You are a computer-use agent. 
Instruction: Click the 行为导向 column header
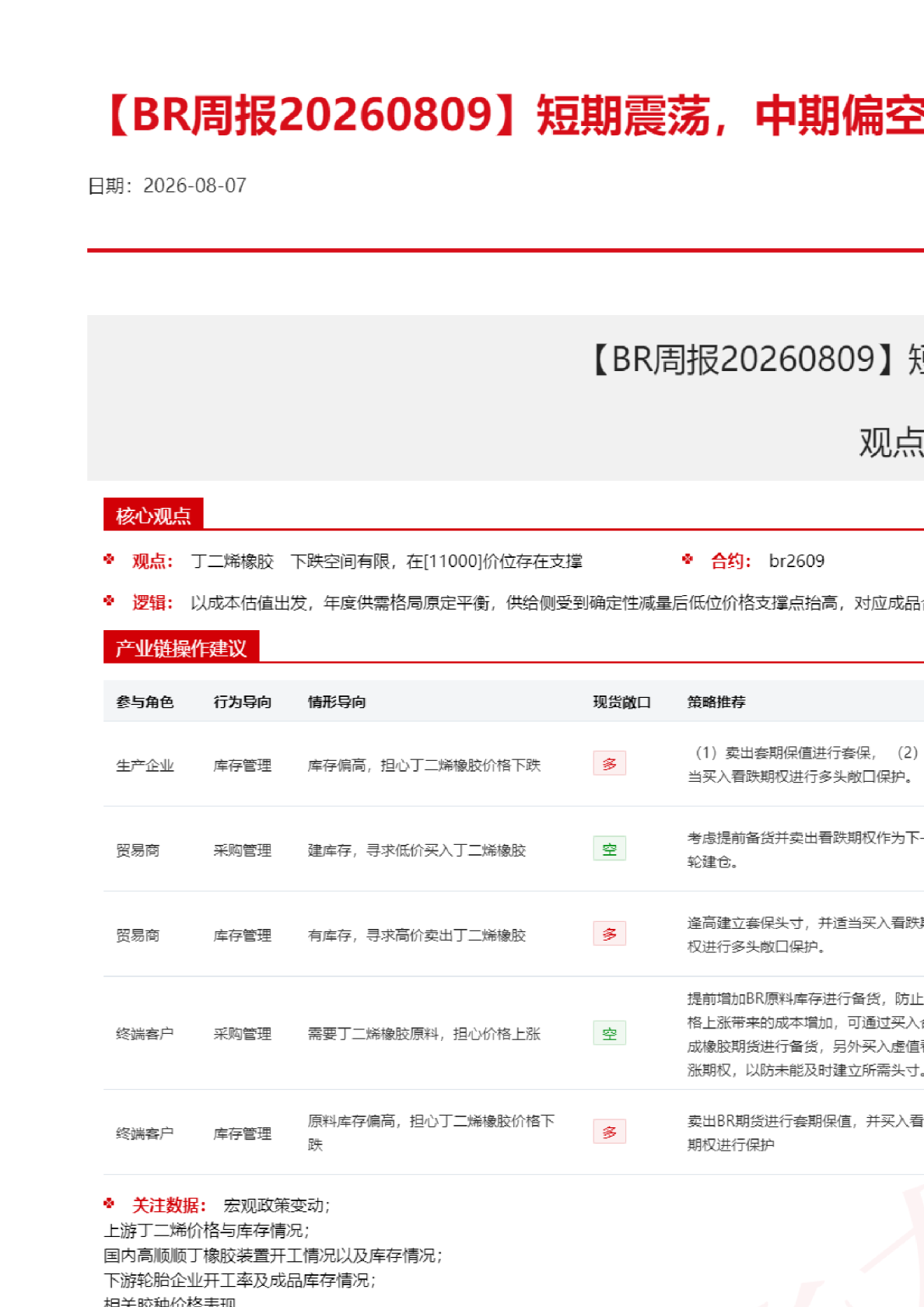[x=243, y=702]
